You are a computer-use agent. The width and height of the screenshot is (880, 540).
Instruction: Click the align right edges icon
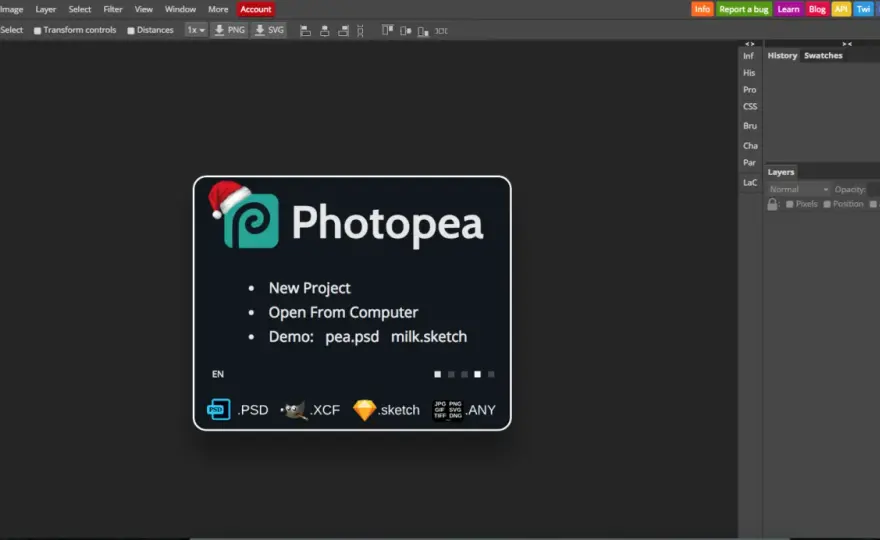(343, 31)
